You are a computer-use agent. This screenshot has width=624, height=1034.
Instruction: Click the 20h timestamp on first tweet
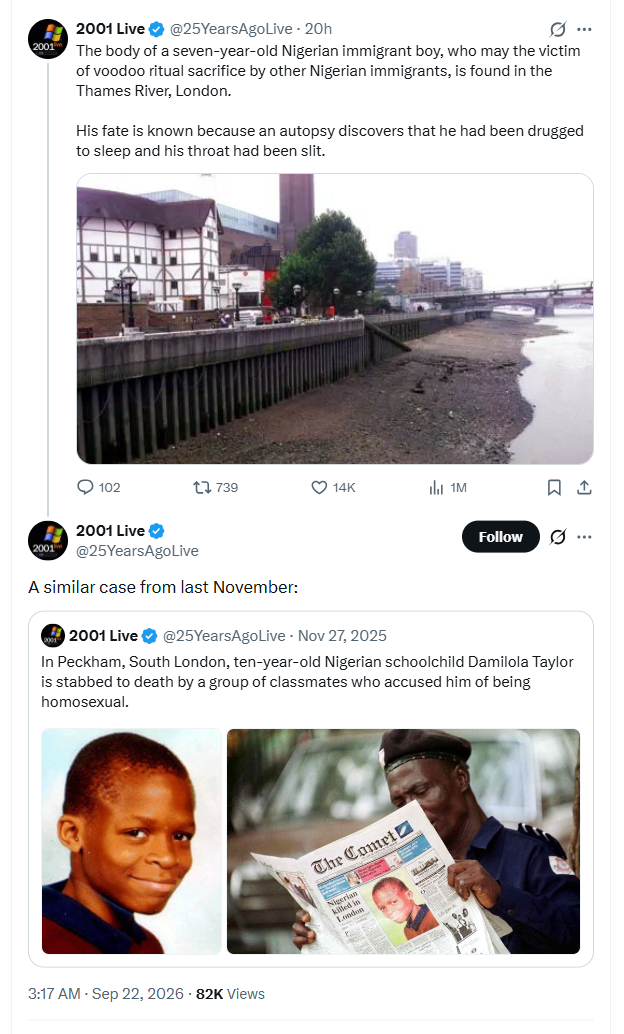[x=318, y=29]
